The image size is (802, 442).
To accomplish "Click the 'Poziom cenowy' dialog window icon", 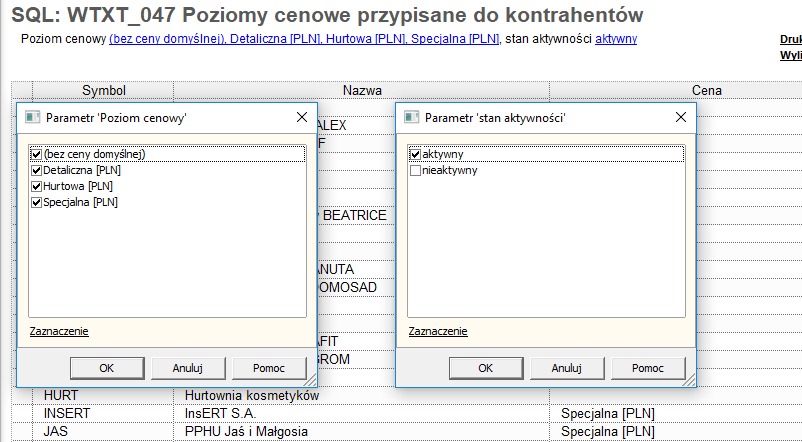I will click(33, 117).
